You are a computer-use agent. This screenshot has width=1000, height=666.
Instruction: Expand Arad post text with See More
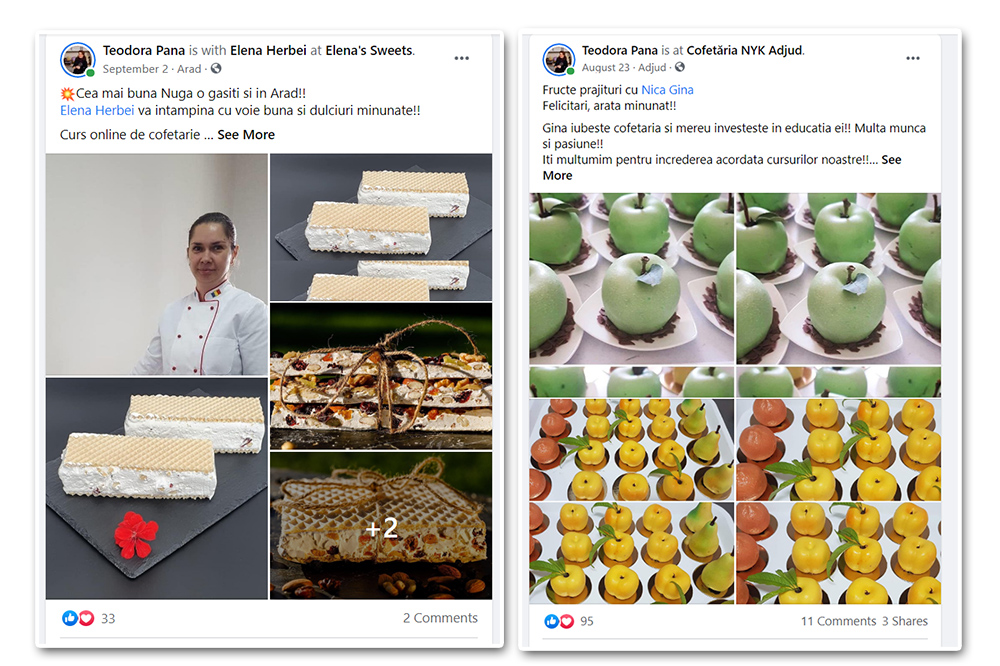coord(246,135)
